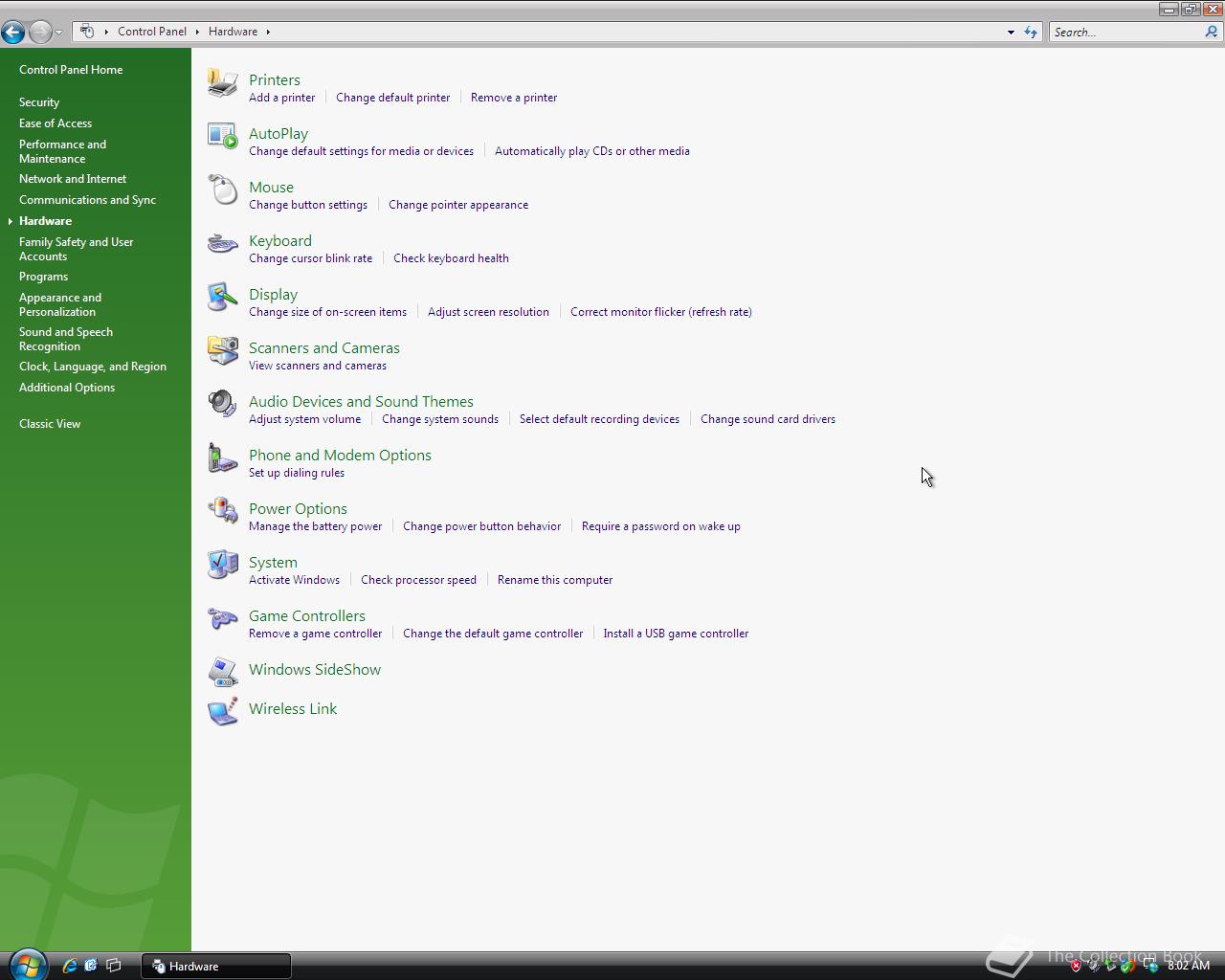Click the Hardware taskbar button
The image size is (1225, 980).
click(216, 966)
